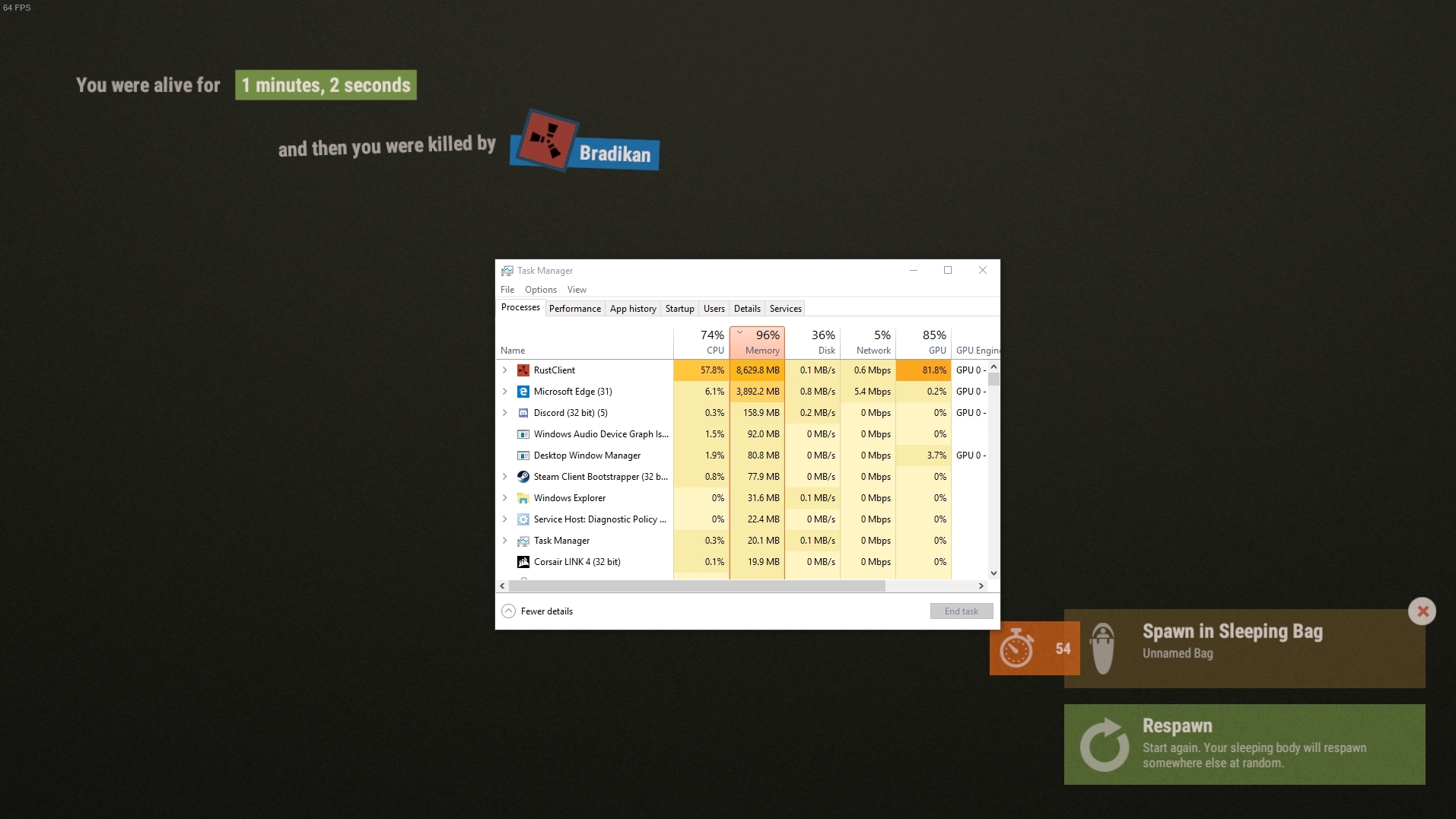Dismiss the sleeping bag with the red X
1456x819 pixels.
pyautogui.click(x=1423, y=611)
